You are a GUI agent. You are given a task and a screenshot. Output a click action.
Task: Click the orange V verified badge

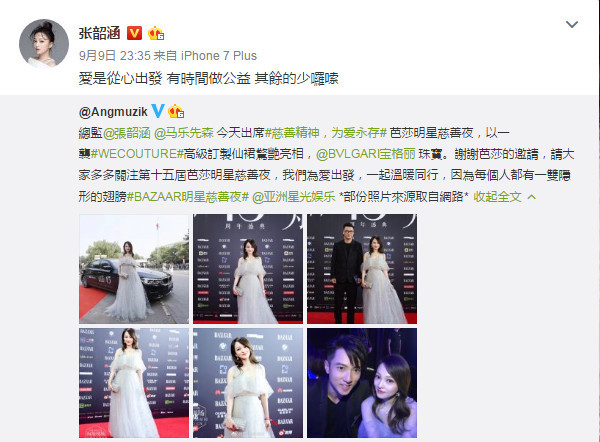point(134,33)
